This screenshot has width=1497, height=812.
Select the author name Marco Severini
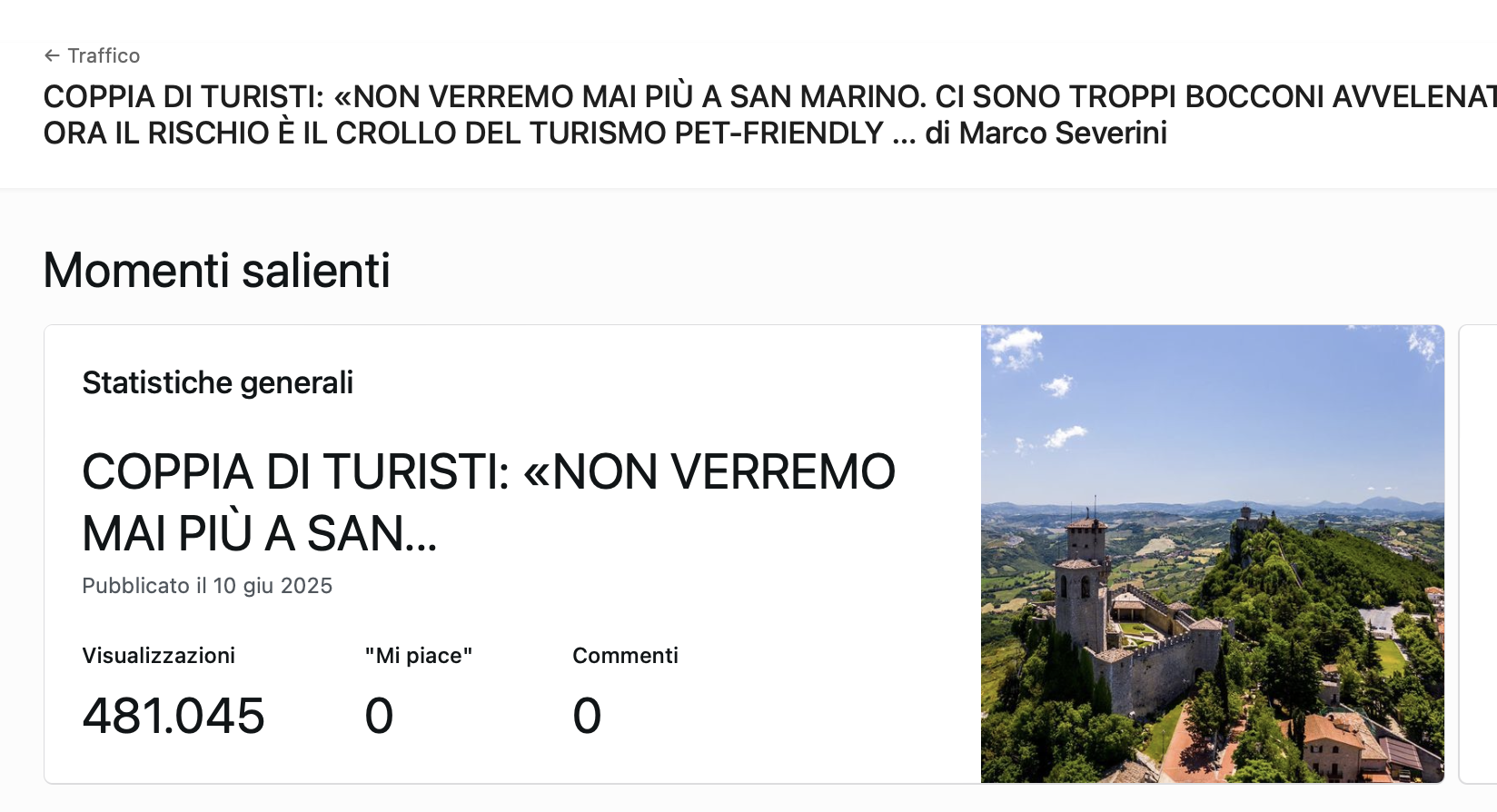pyautogui.click(x=1063, y=134)
